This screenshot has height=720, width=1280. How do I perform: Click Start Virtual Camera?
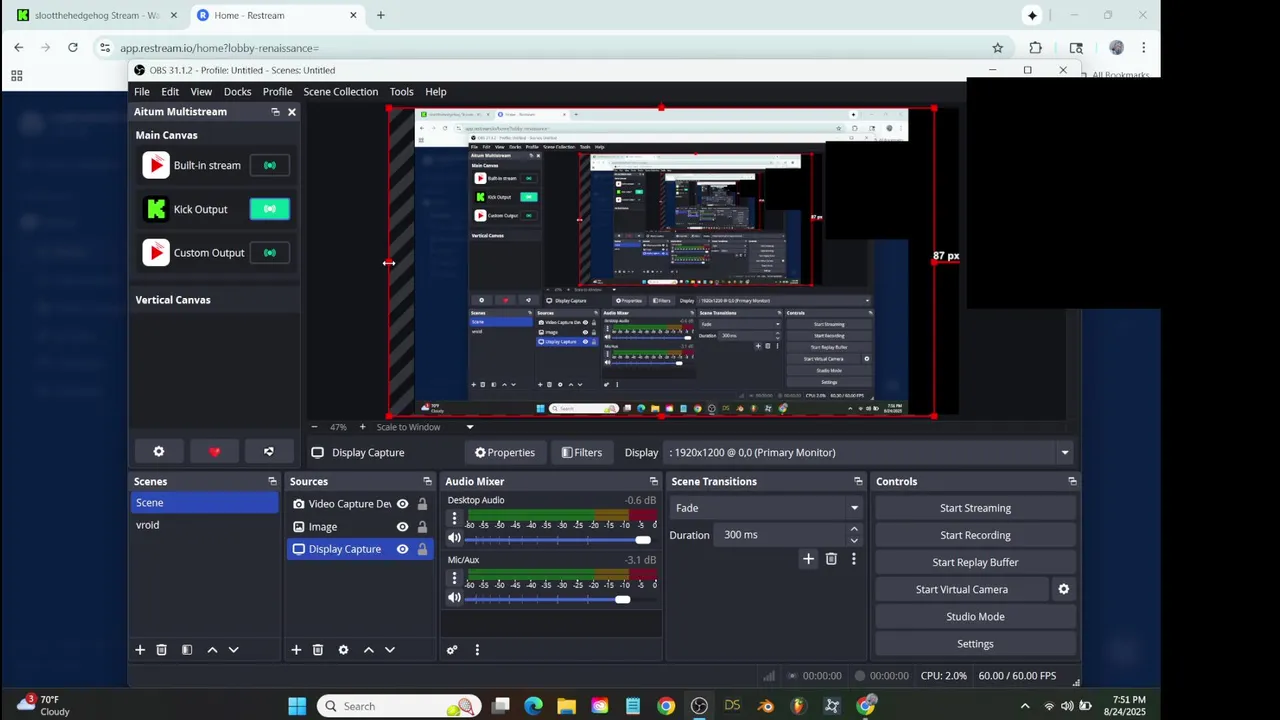pyautogui.click(x=962, y=589)
